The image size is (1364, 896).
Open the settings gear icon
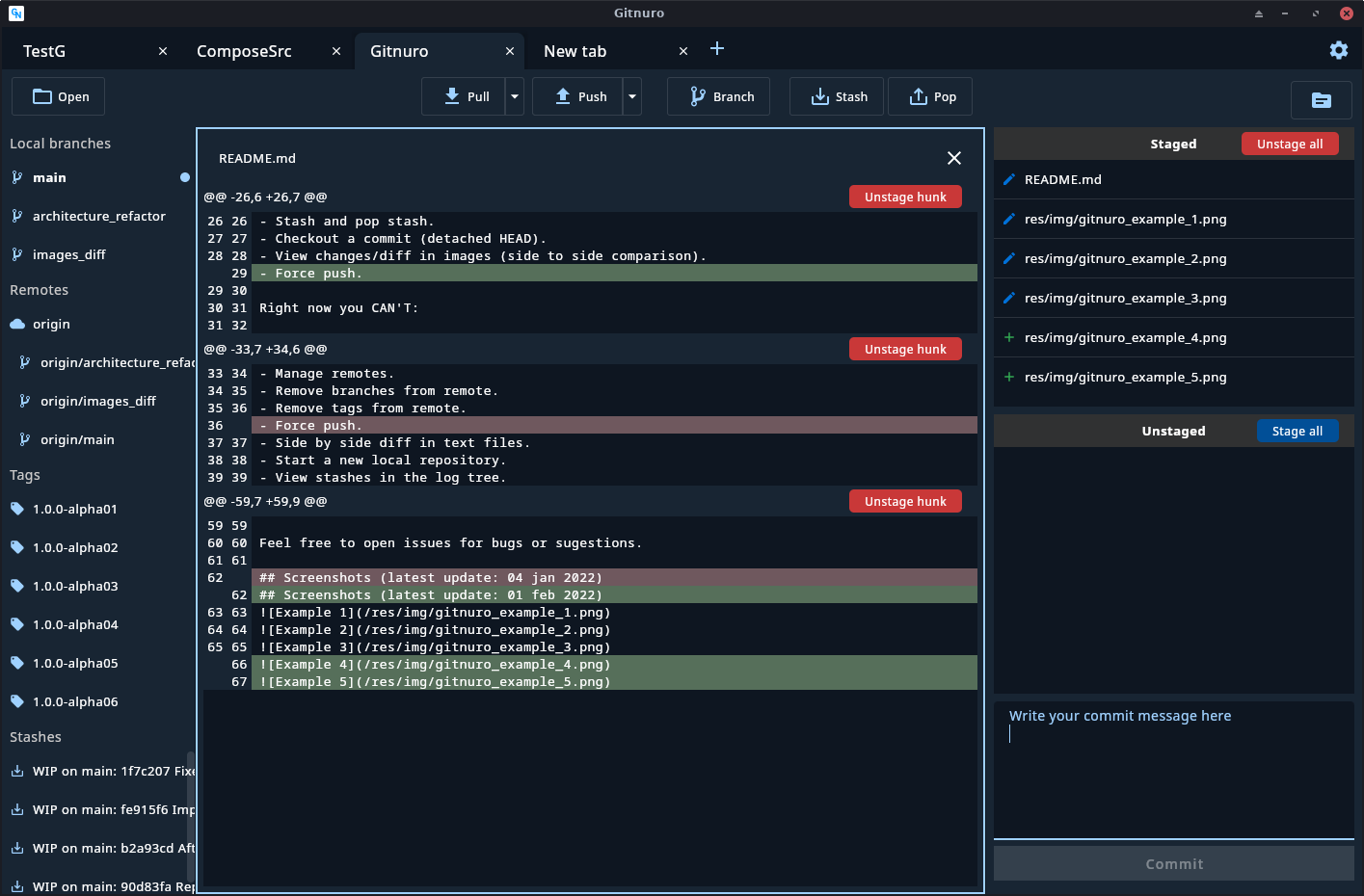pos(1338,50)
